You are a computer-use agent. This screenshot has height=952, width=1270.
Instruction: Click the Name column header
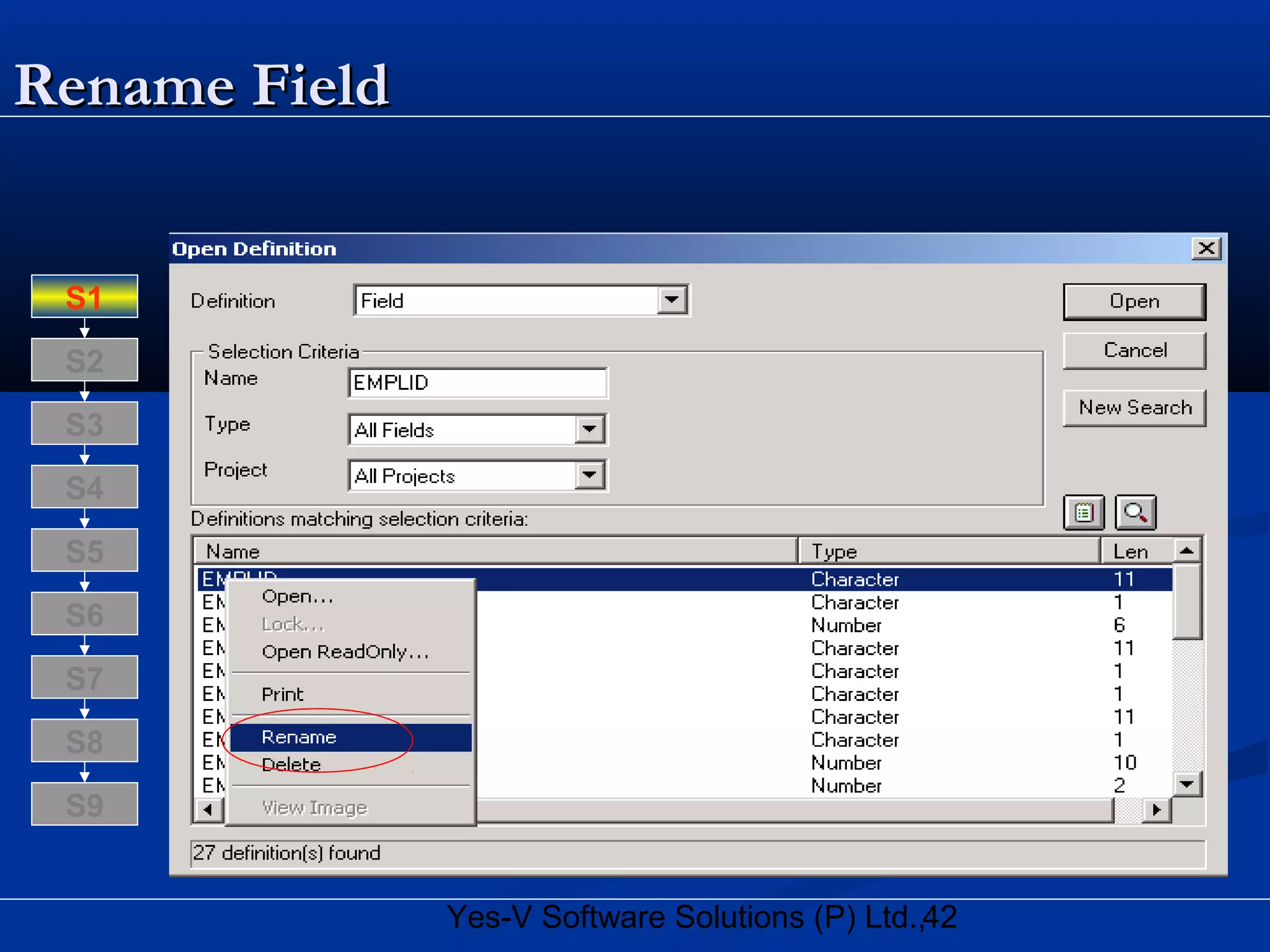[x=495, y=551]
